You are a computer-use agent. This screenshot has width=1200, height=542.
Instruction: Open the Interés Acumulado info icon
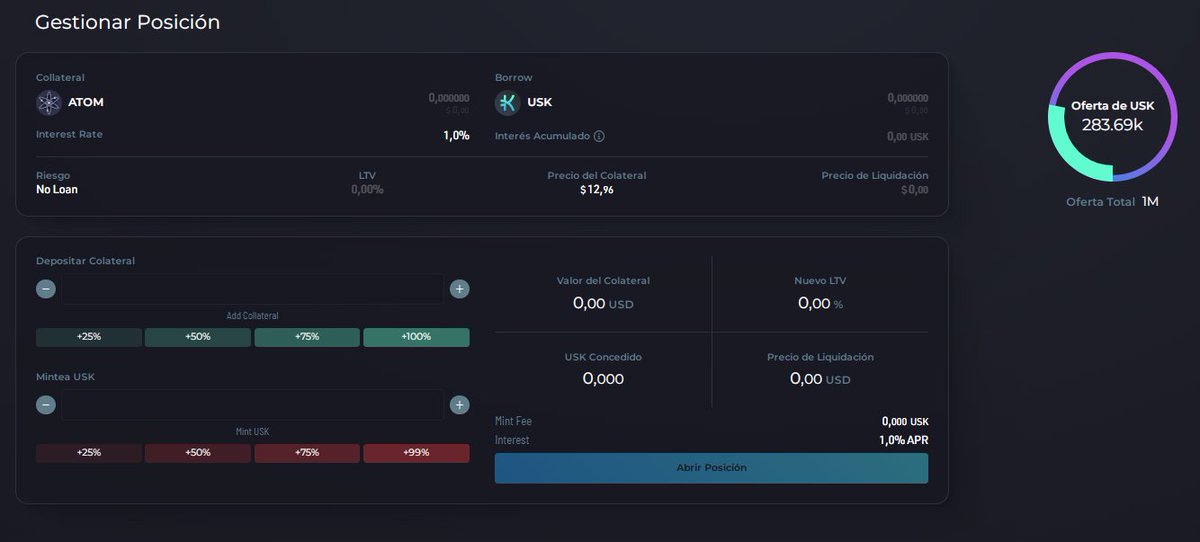pyautogui.click(x=599, y=136)
